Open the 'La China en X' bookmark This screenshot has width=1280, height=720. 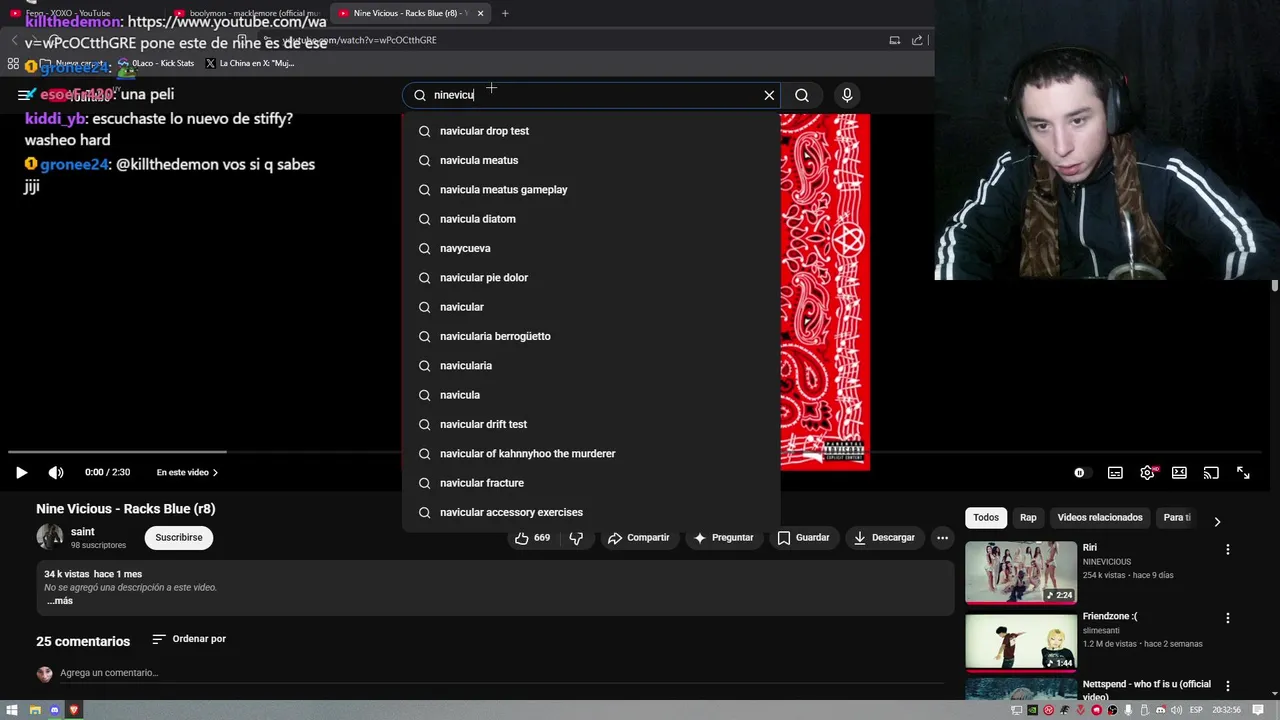pyautogui.click(x=250, y=63)
